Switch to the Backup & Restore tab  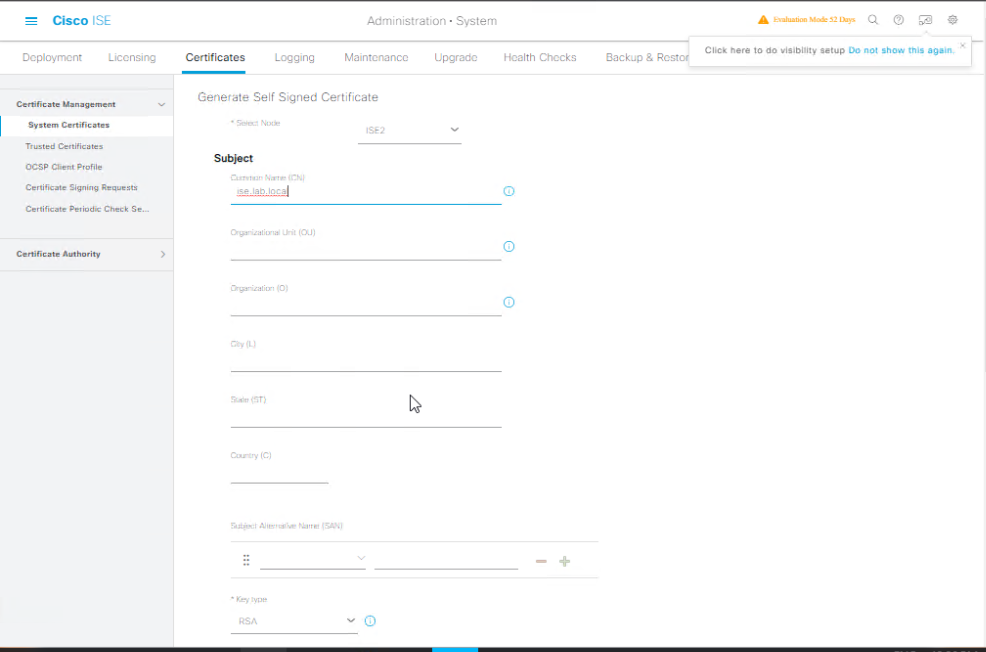646,57
